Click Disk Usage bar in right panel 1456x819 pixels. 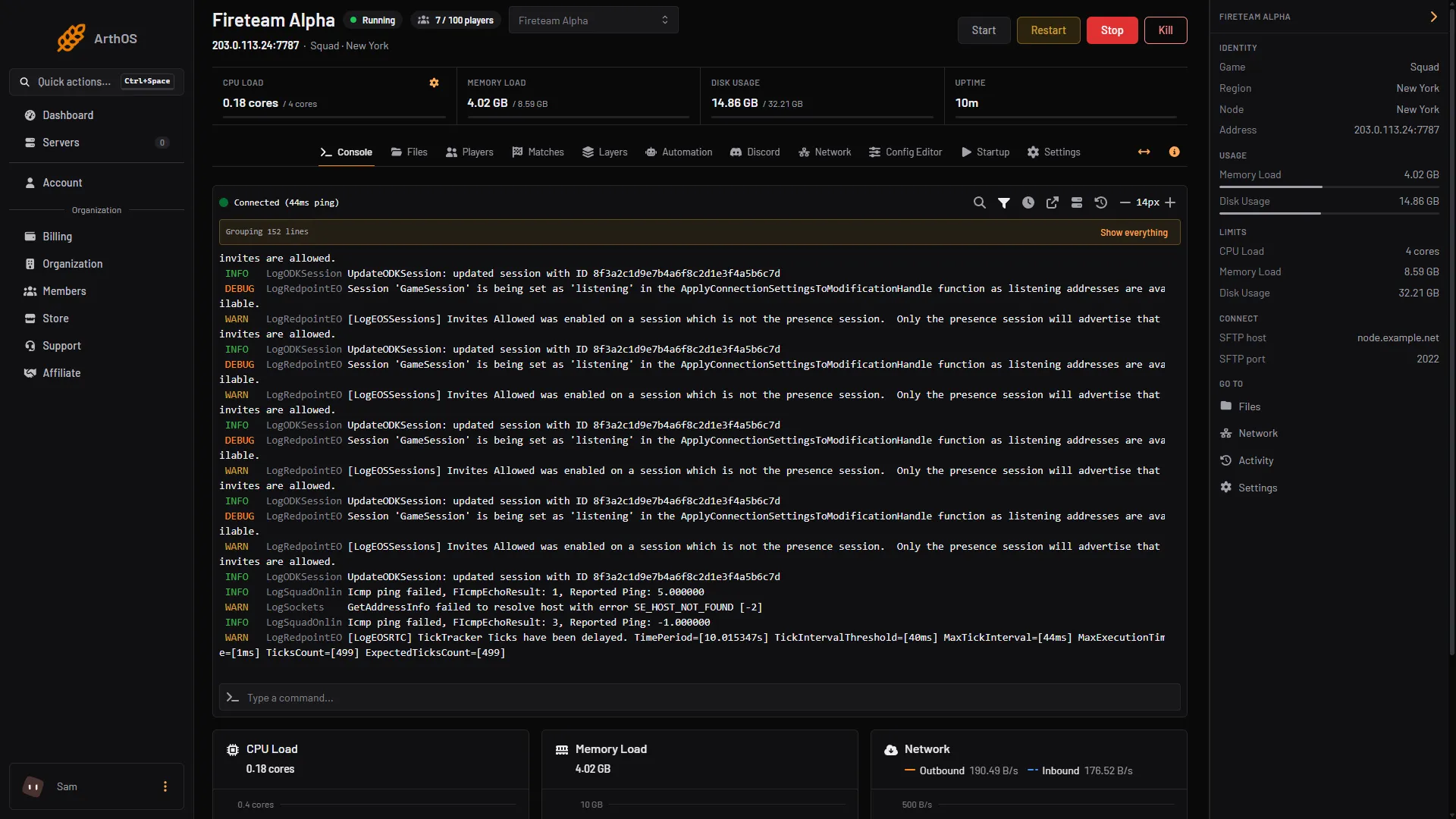click(1329, 213)
